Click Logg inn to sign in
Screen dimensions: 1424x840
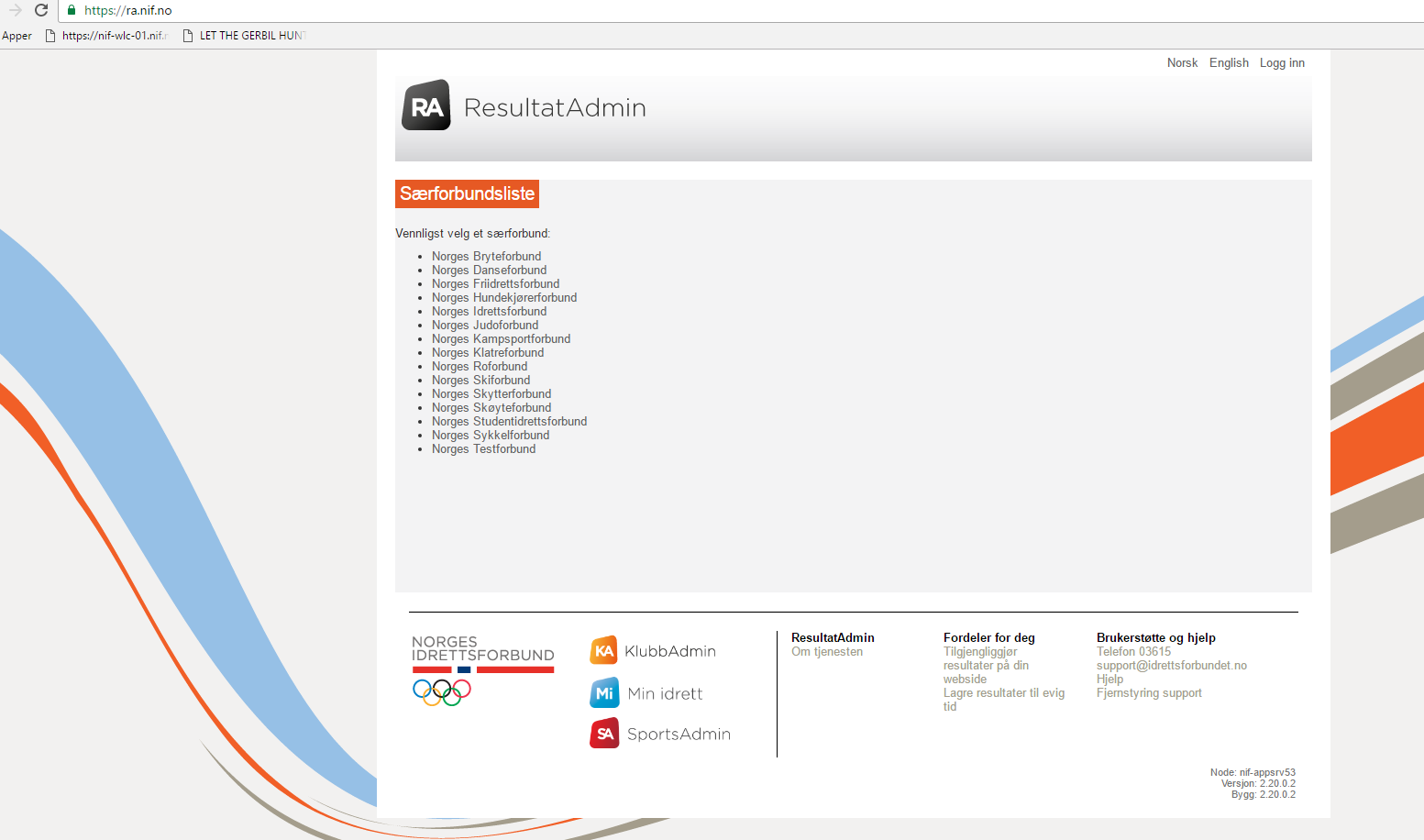1282,63
